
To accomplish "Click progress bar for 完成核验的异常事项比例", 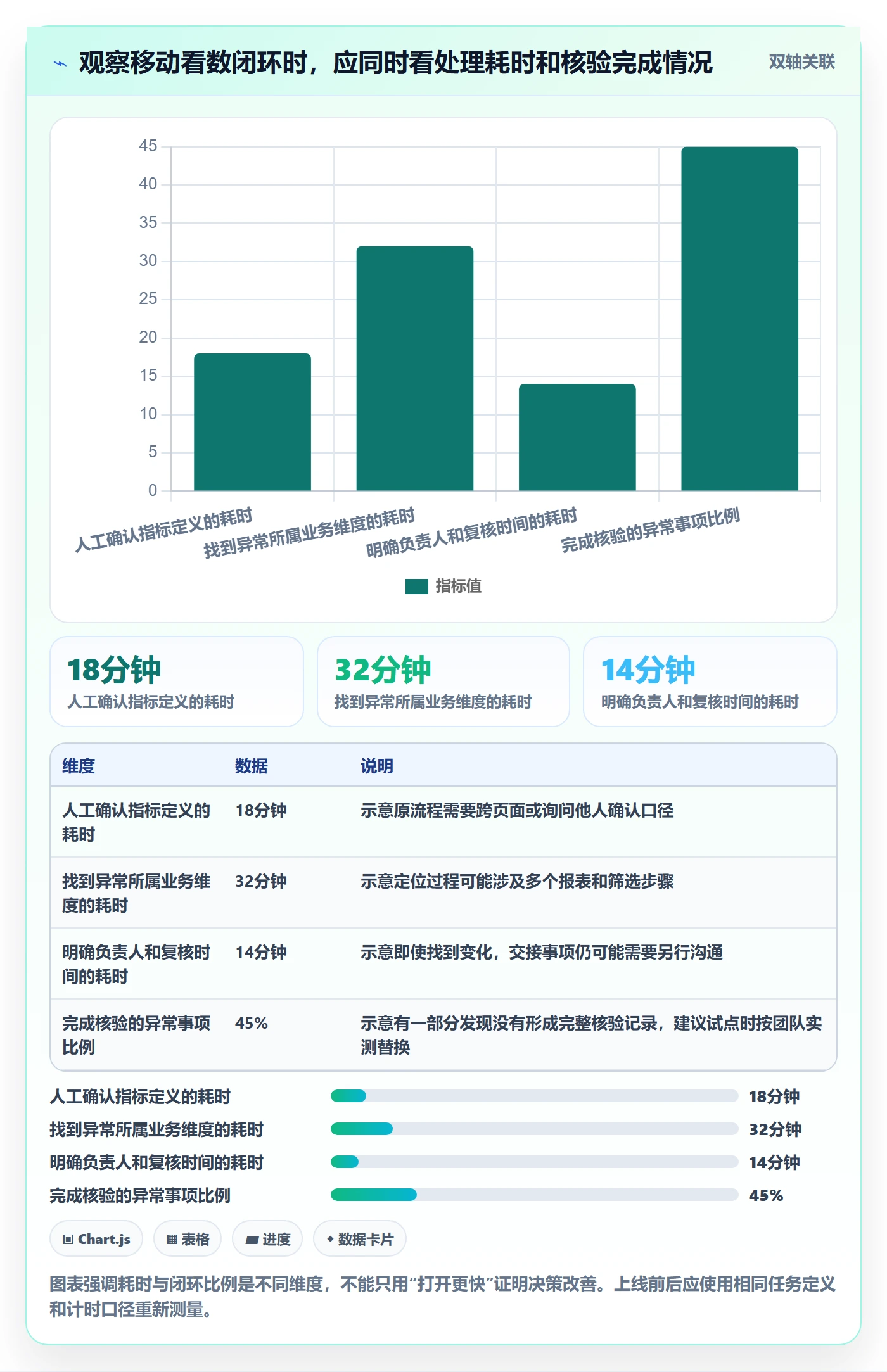I will tap(534, 1195).
